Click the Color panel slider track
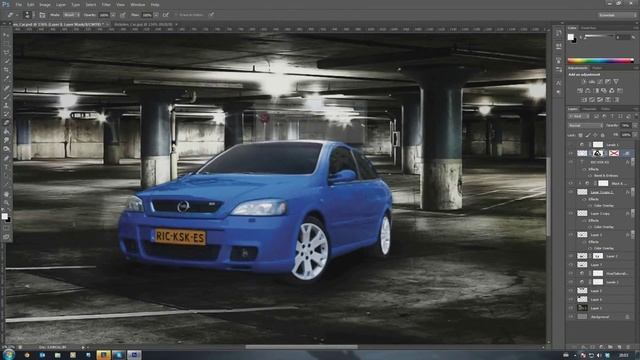The height and width of the screenshot is (360, 640). point(600,37)
